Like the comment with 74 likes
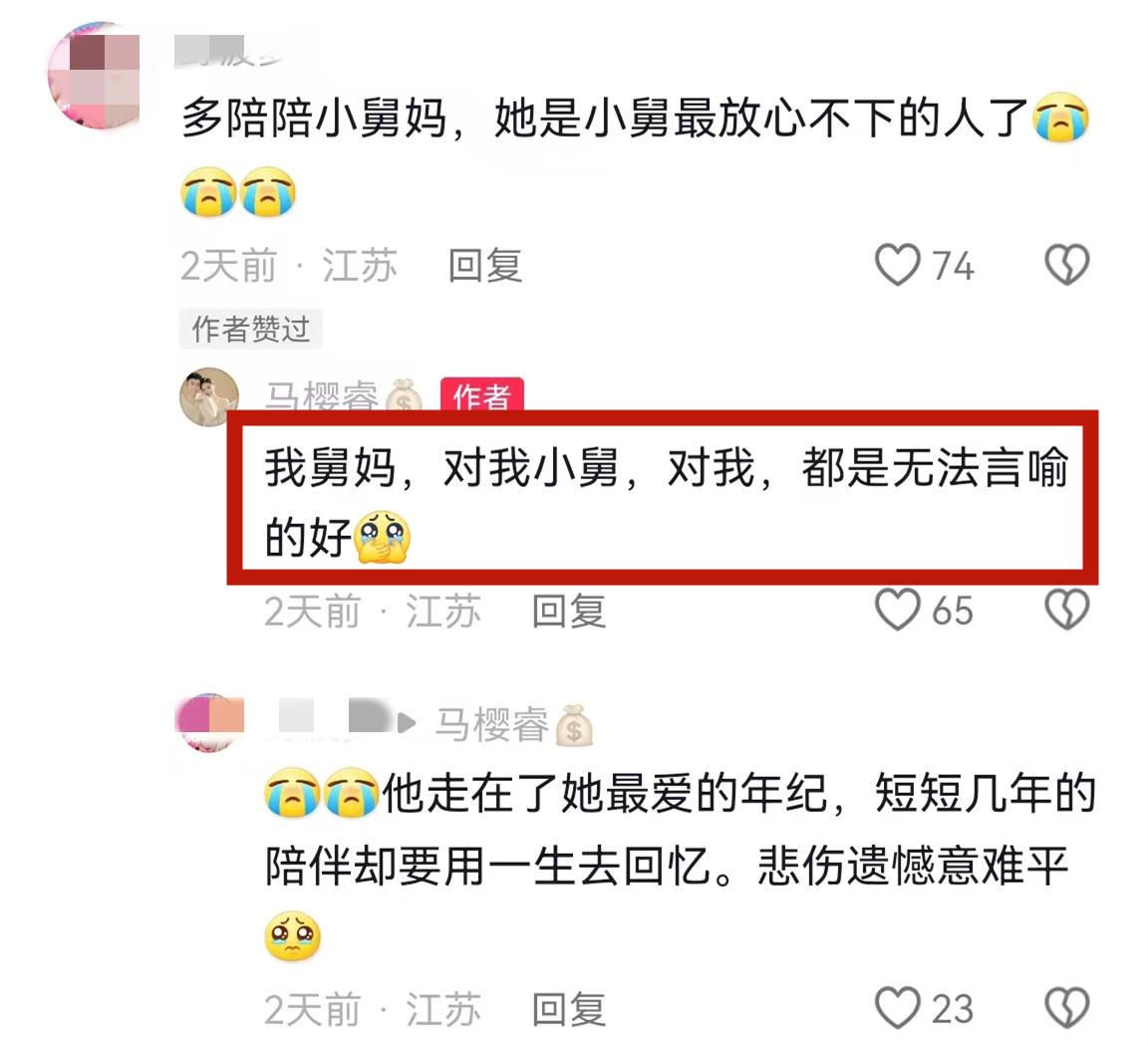1148x1046 pixels. tap(898, 264)
